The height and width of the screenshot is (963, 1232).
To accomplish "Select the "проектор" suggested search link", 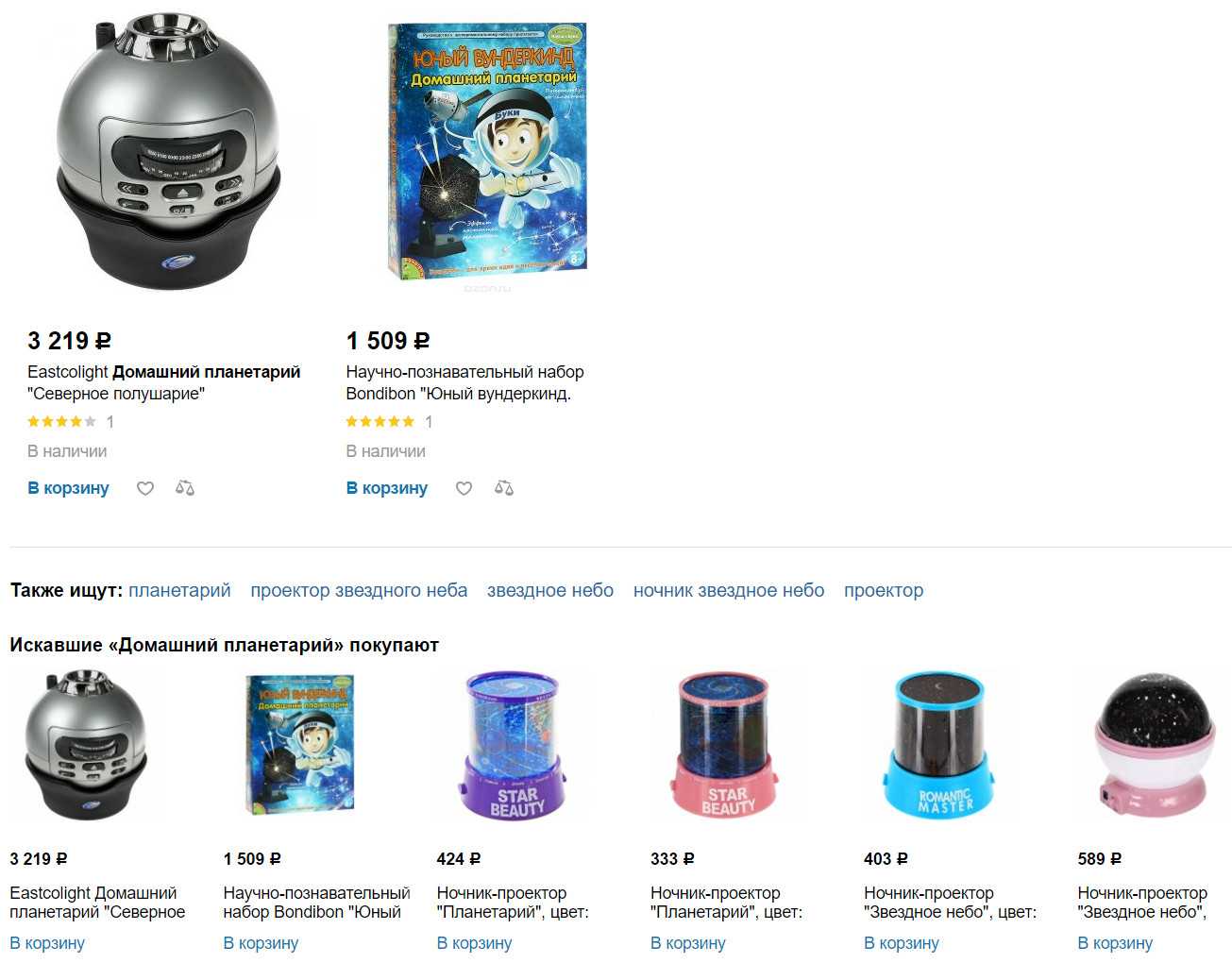I will 884,590.
